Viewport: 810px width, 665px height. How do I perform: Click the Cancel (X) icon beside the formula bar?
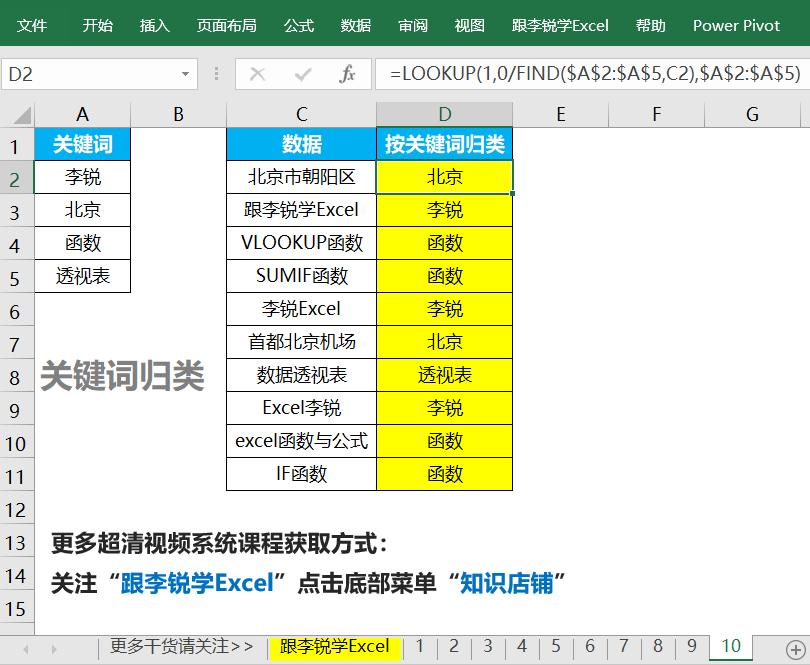click(255, 74)
